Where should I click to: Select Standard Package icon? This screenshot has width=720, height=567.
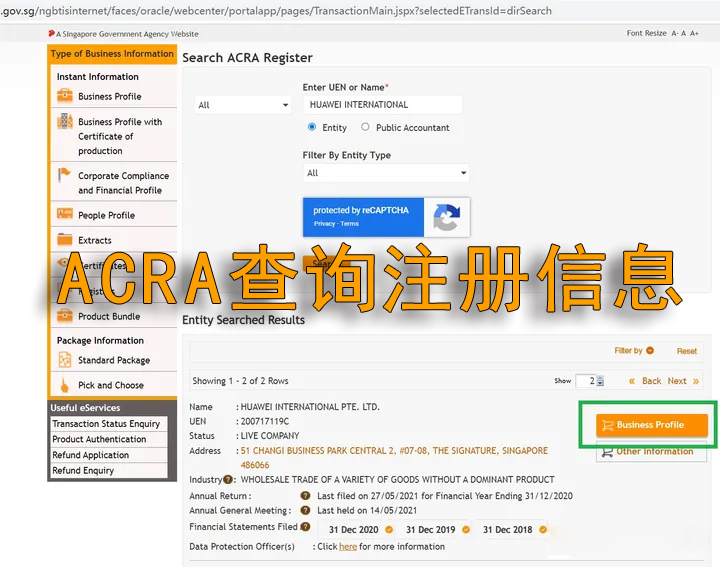pyautogui.click(x=65, y=359)
